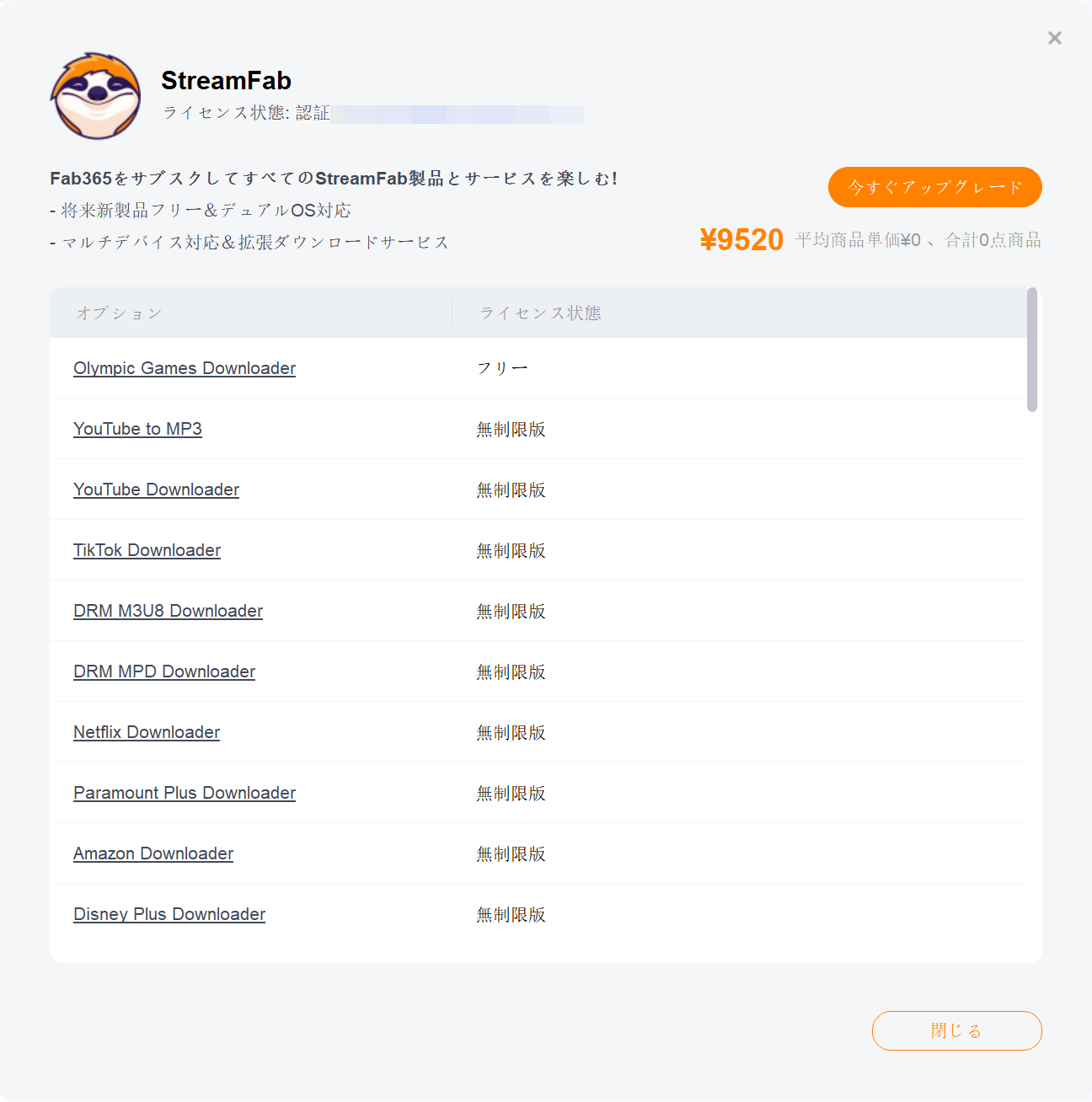
Task: Open the Disney Plus Downloader link
Action: (169, 914)
